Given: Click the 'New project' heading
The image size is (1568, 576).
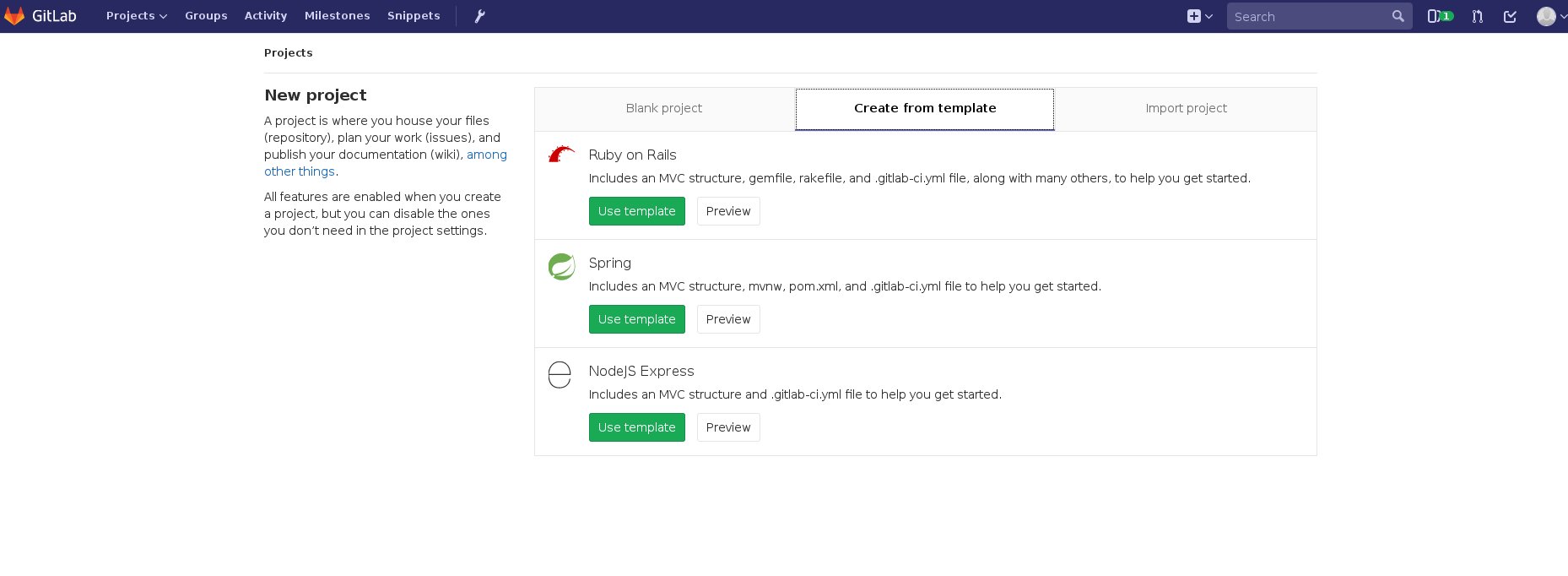Looking at the screenshot, I should [x=316, y=95].
